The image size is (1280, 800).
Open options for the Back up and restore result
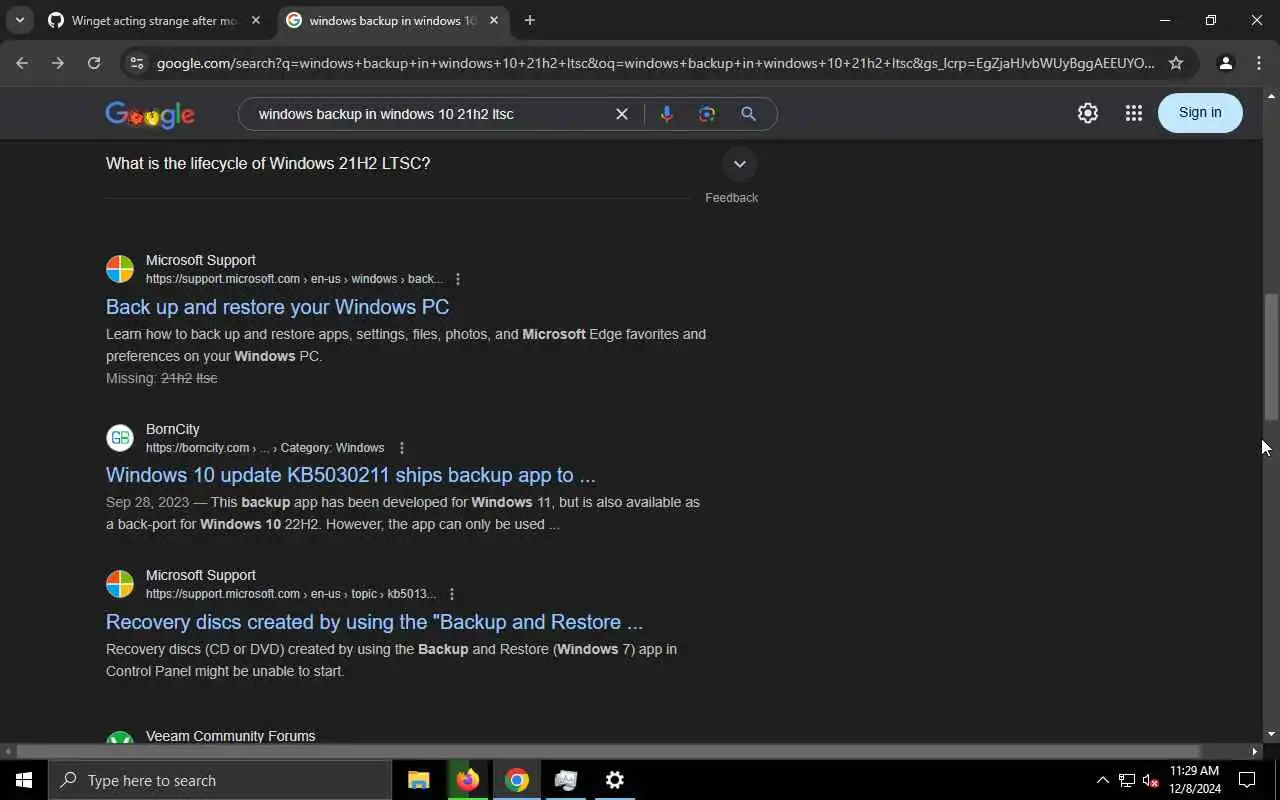click(458, 279)
